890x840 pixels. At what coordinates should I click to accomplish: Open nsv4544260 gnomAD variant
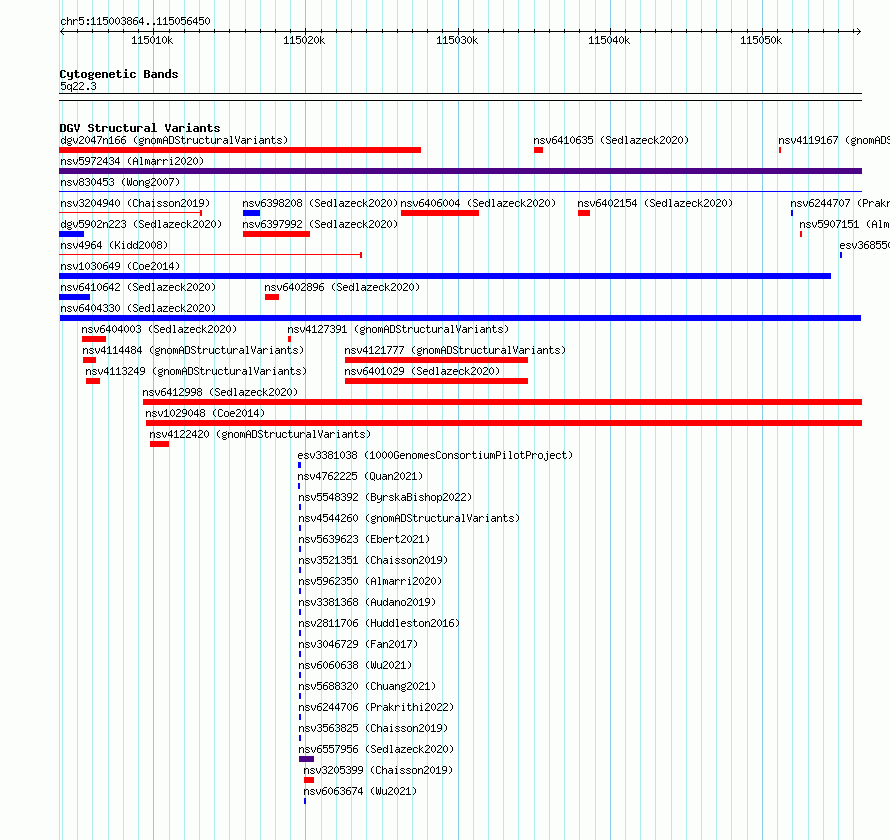pyautogui.click(x=409, y=518)
